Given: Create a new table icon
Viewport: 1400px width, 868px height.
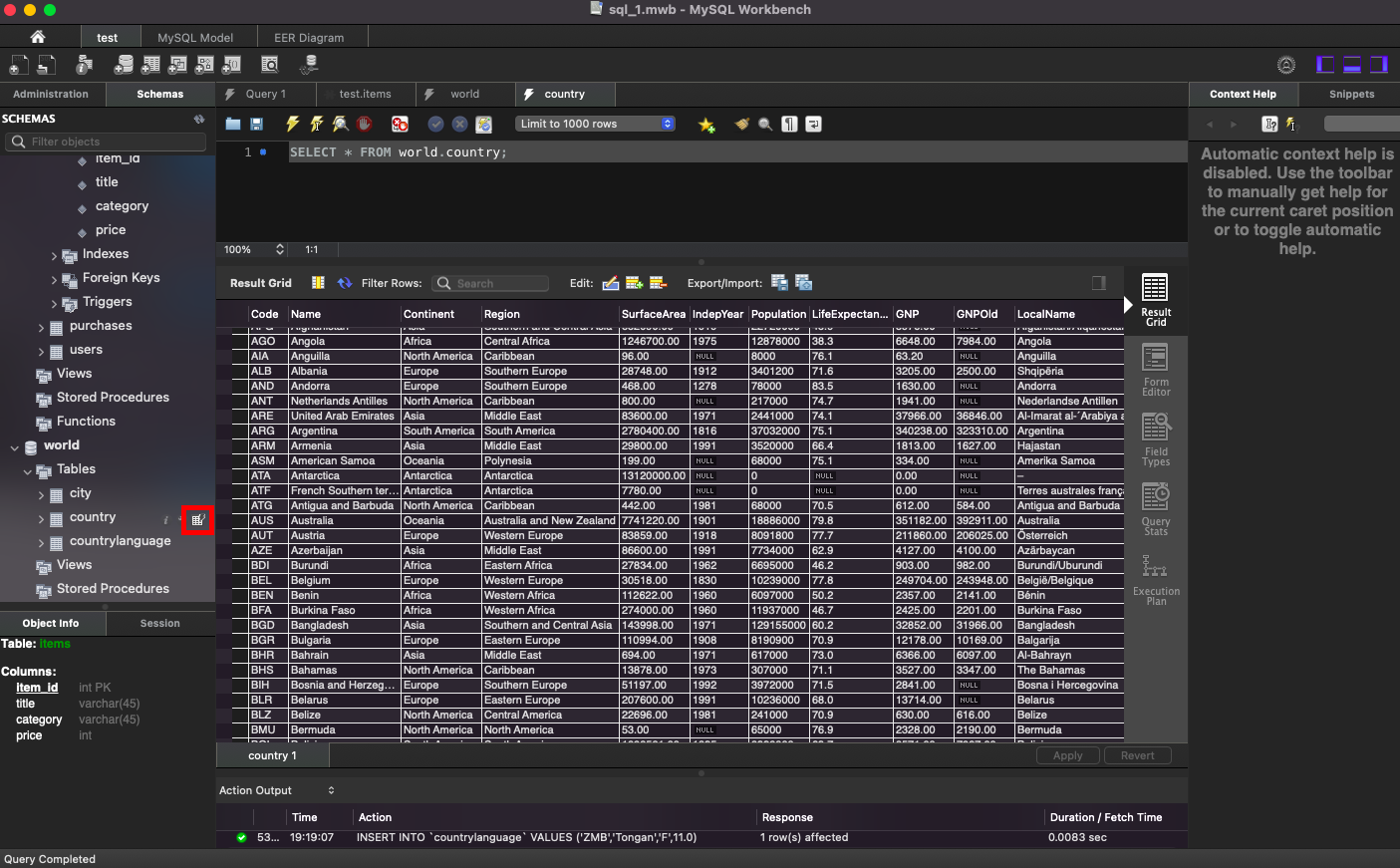Looking at the screenshot, I should click(x=150, y=65).
